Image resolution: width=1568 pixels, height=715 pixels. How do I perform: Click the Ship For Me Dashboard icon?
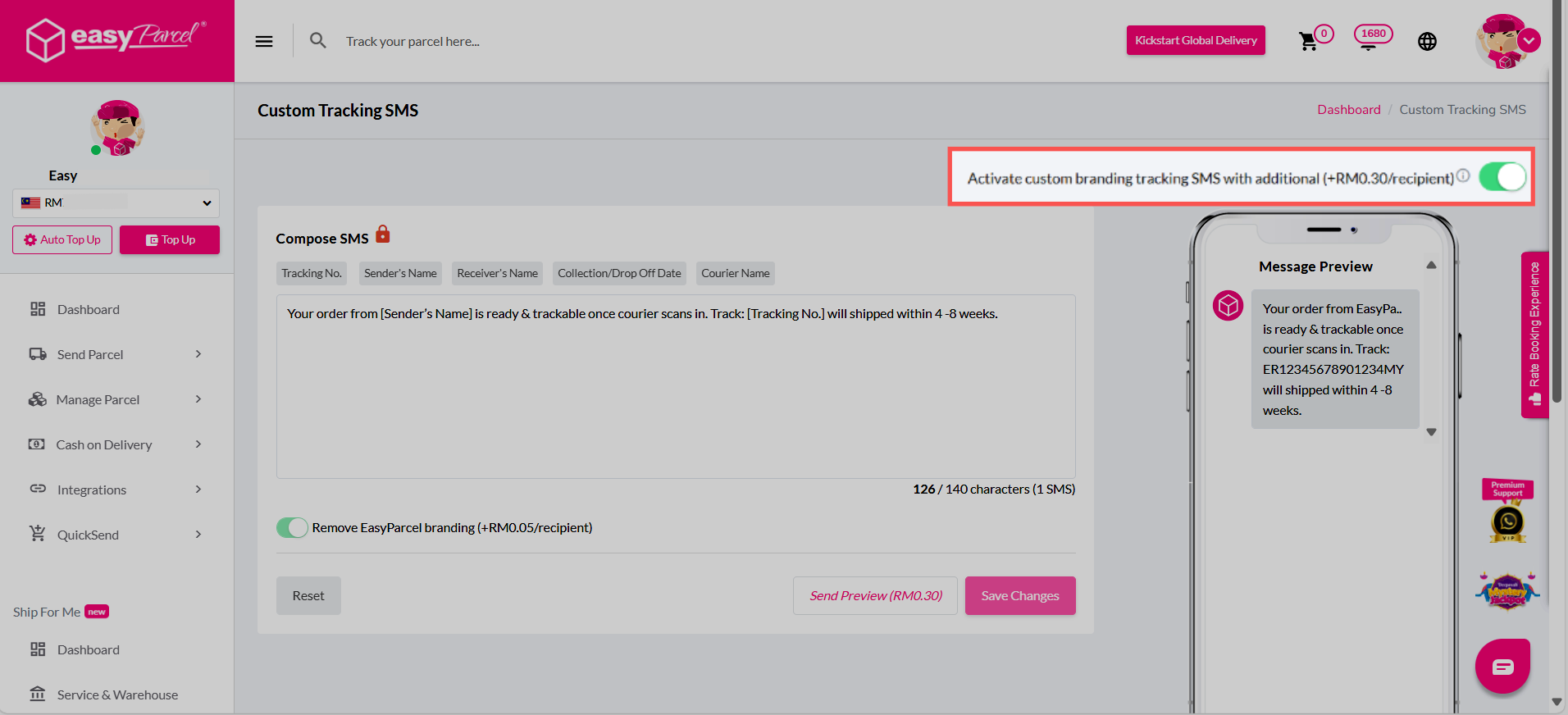[x=38, y=649]
